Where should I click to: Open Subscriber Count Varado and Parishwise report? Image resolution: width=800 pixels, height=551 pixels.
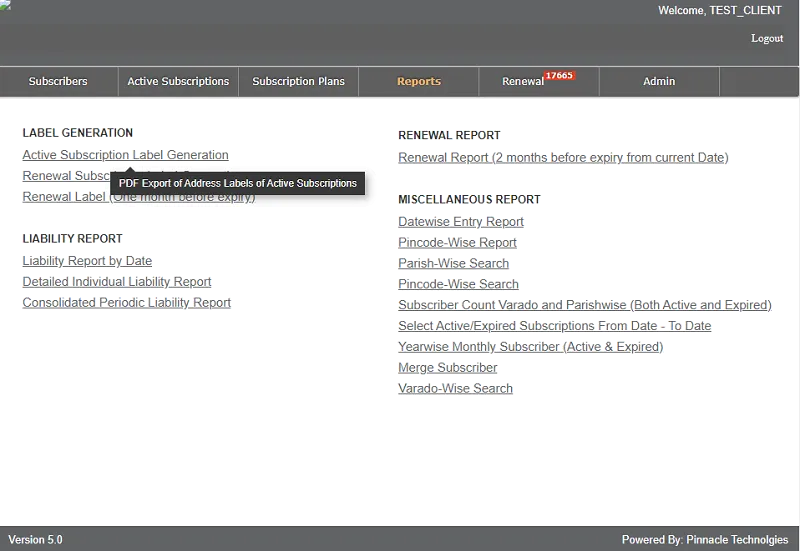click(585, 305)
